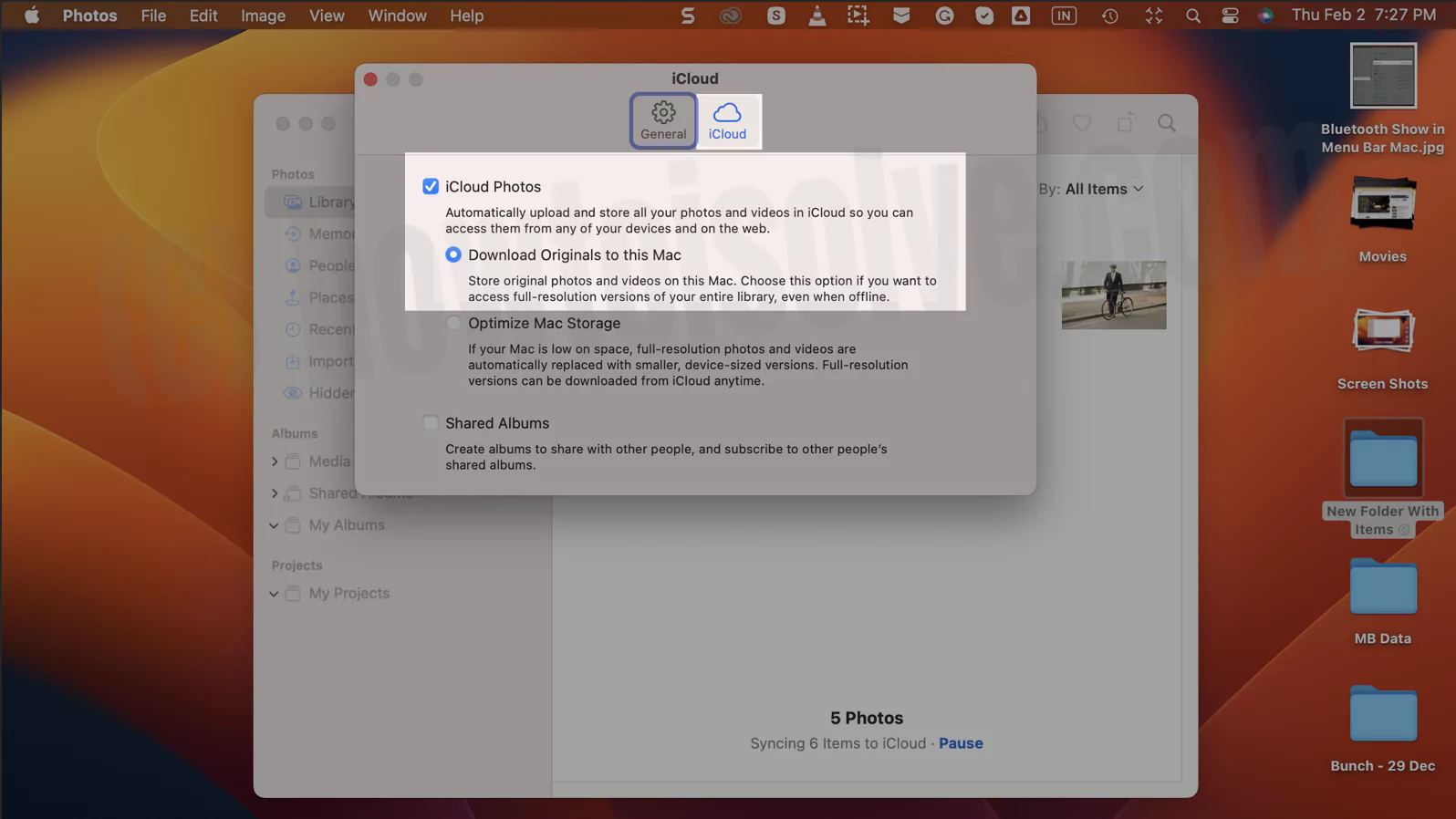Open the Help menu
Screen dimensions: 1456x819
[x=466, y=16]
